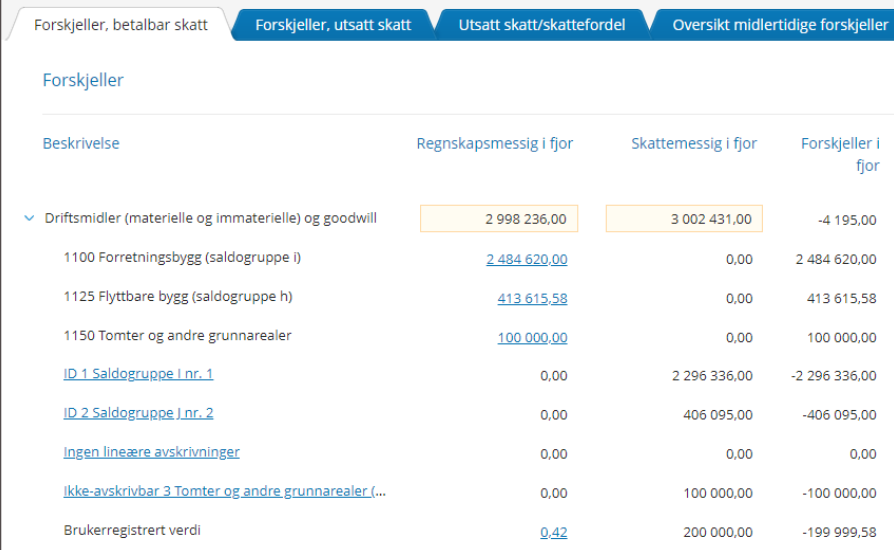
Task: Click the -4 195,00 difference value
Action: click(x=847, y=220)
